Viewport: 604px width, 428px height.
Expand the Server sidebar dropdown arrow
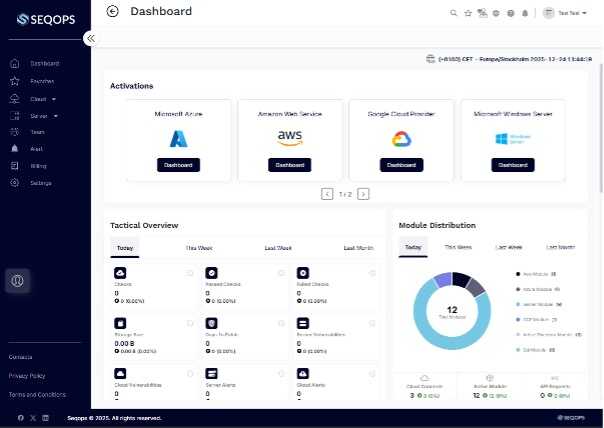(x=56, y=116)
